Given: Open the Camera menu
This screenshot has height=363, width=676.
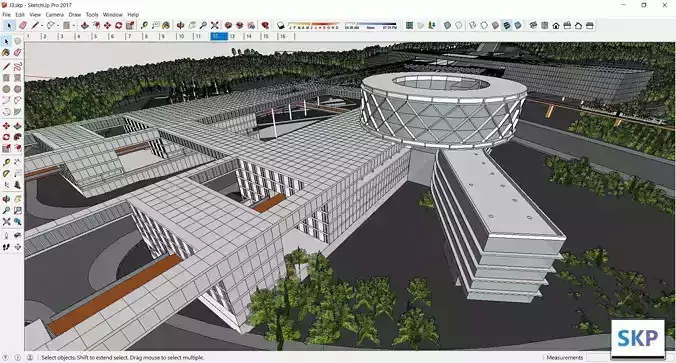Looking at the screenshot, I should click(55, 15).
